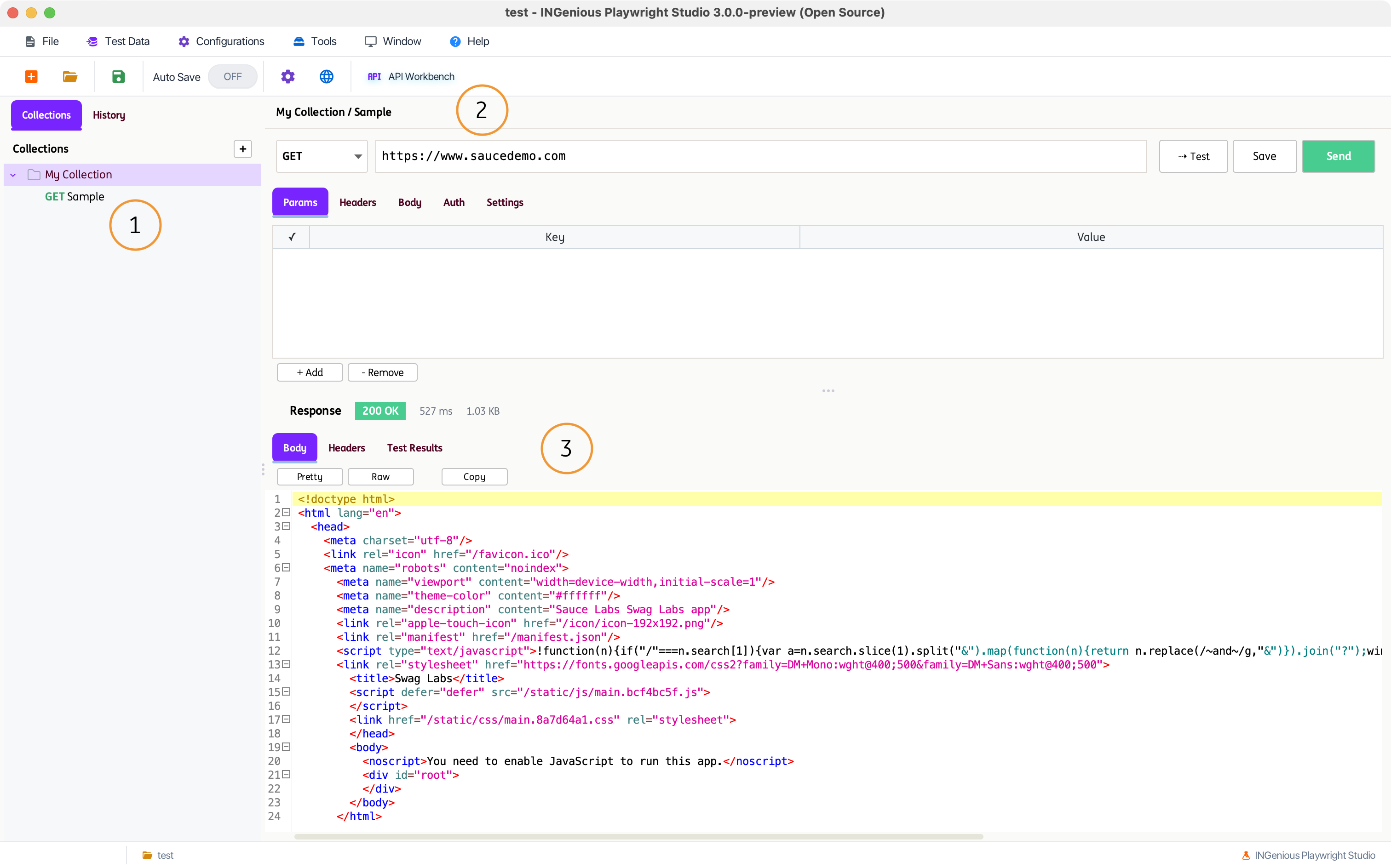This screenshot has width=1391, height=868.
Task: Click sidebar vertical divider handle dots
Action: [x=263, y=469]
